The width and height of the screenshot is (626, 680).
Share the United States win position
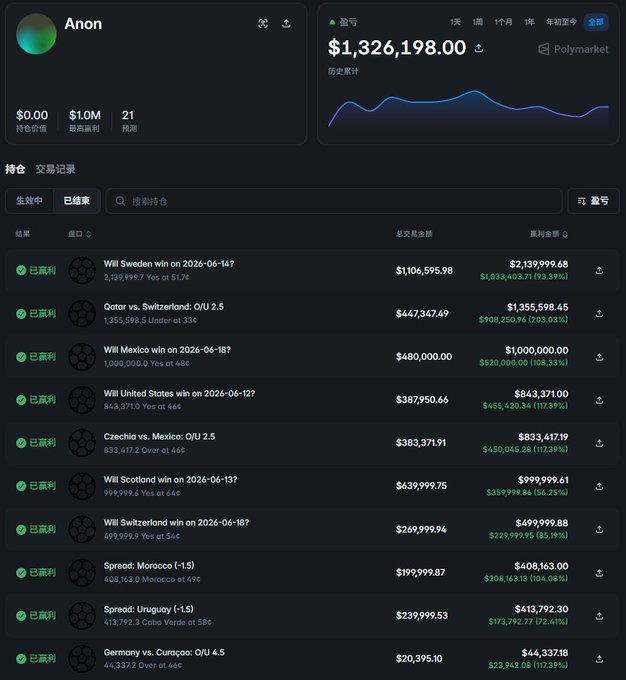[599, 400]
